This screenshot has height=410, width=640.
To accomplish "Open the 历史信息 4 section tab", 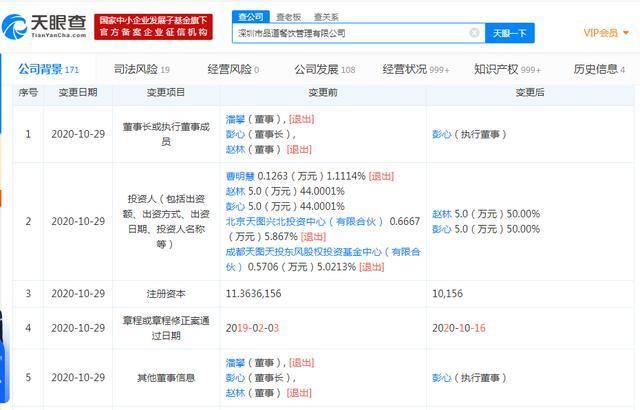I will tap(599, 69).
